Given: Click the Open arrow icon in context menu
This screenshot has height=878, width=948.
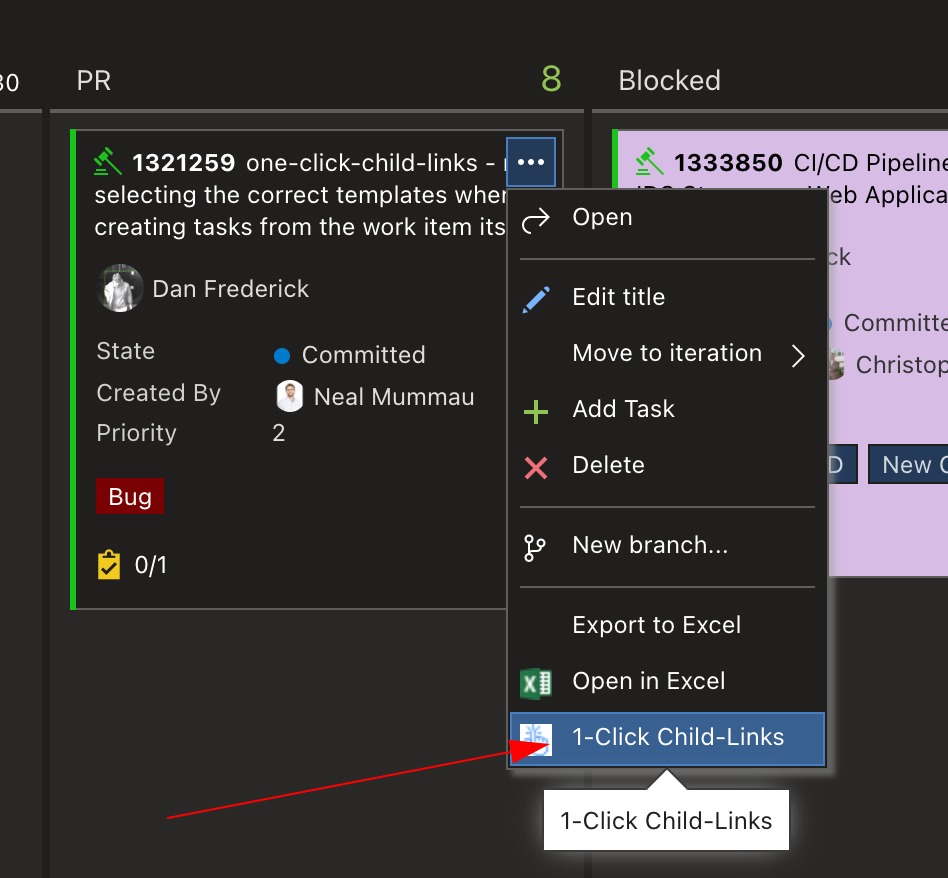Looking at the screenshot, I should pos(536,218).
